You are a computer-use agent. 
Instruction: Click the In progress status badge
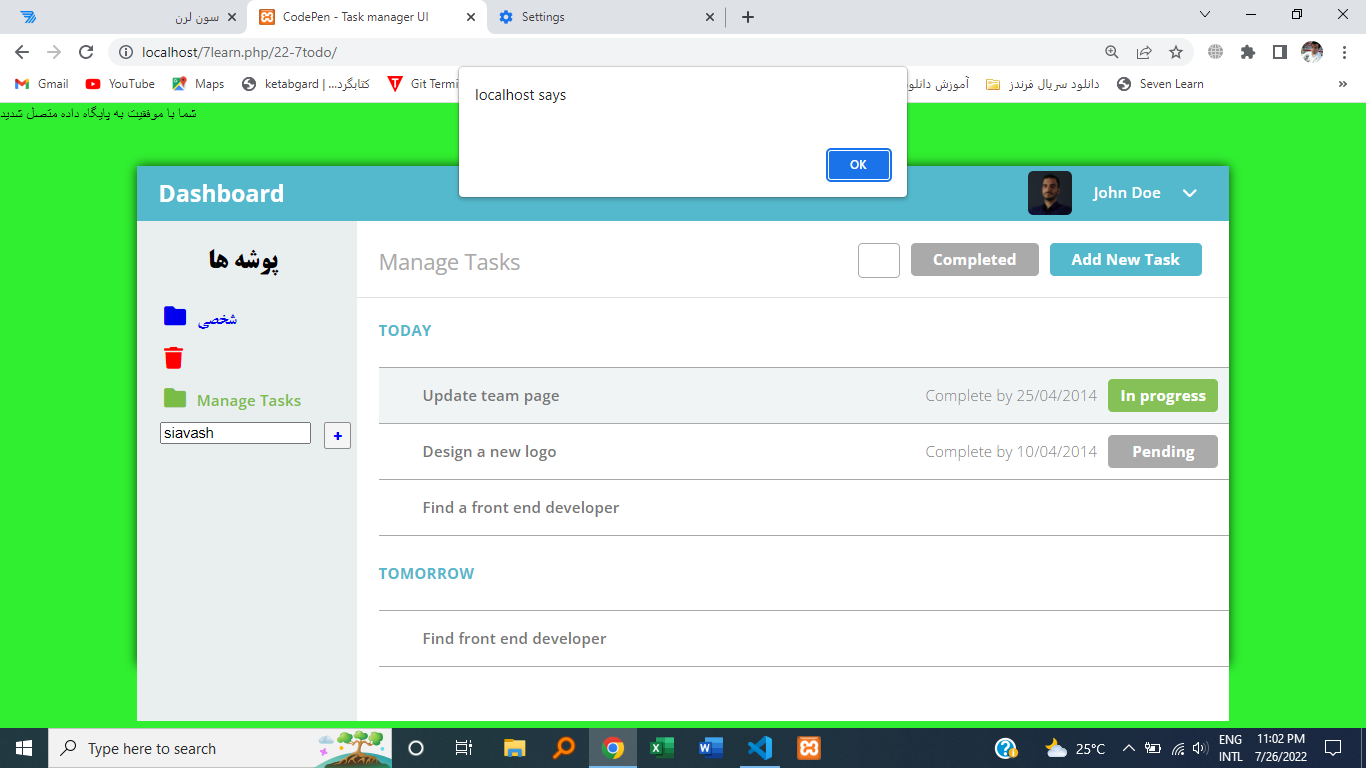tap(1163, 396)
